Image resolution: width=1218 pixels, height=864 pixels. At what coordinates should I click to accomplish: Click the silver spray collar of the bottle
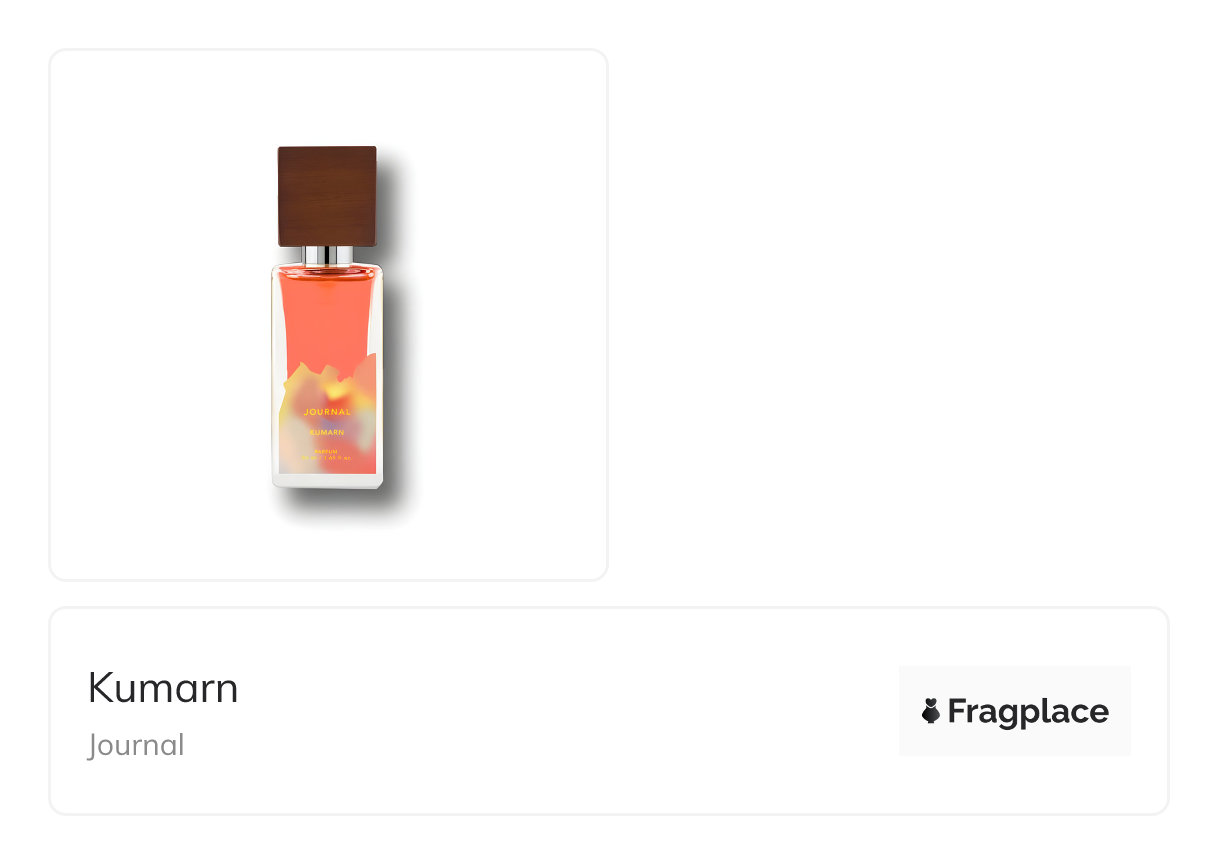[327, 256]
